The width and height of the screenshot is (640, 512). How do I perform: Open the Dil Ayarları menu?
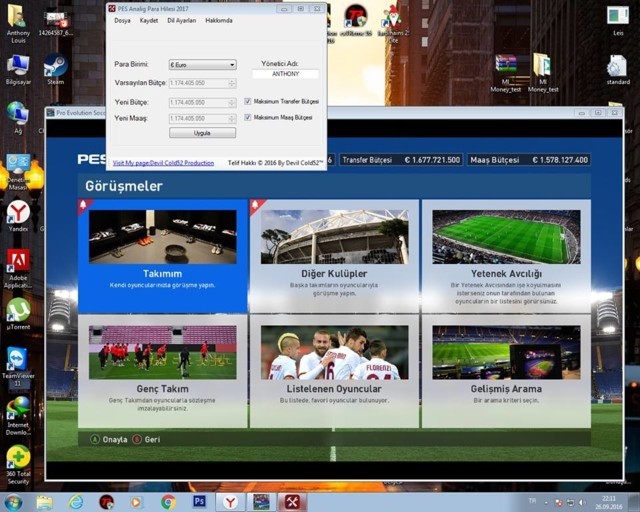(x=182, y=20)
